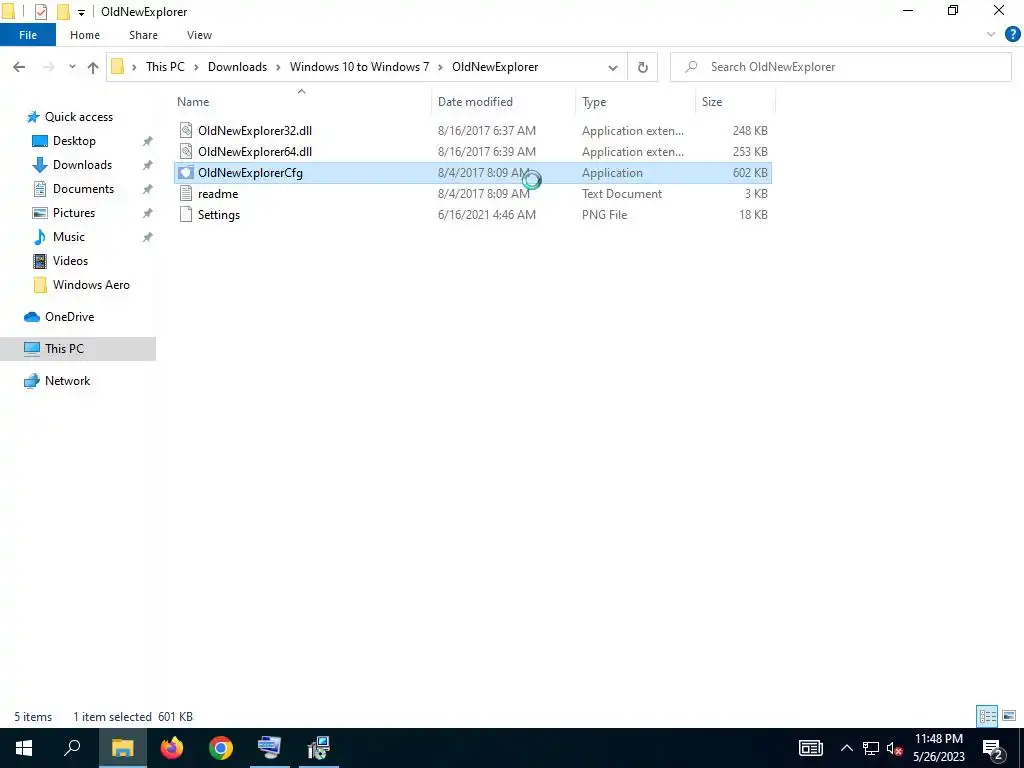The image size is (1024, 768).
Task: Open Quick access in navigation pane
Action: coord(78,117)
